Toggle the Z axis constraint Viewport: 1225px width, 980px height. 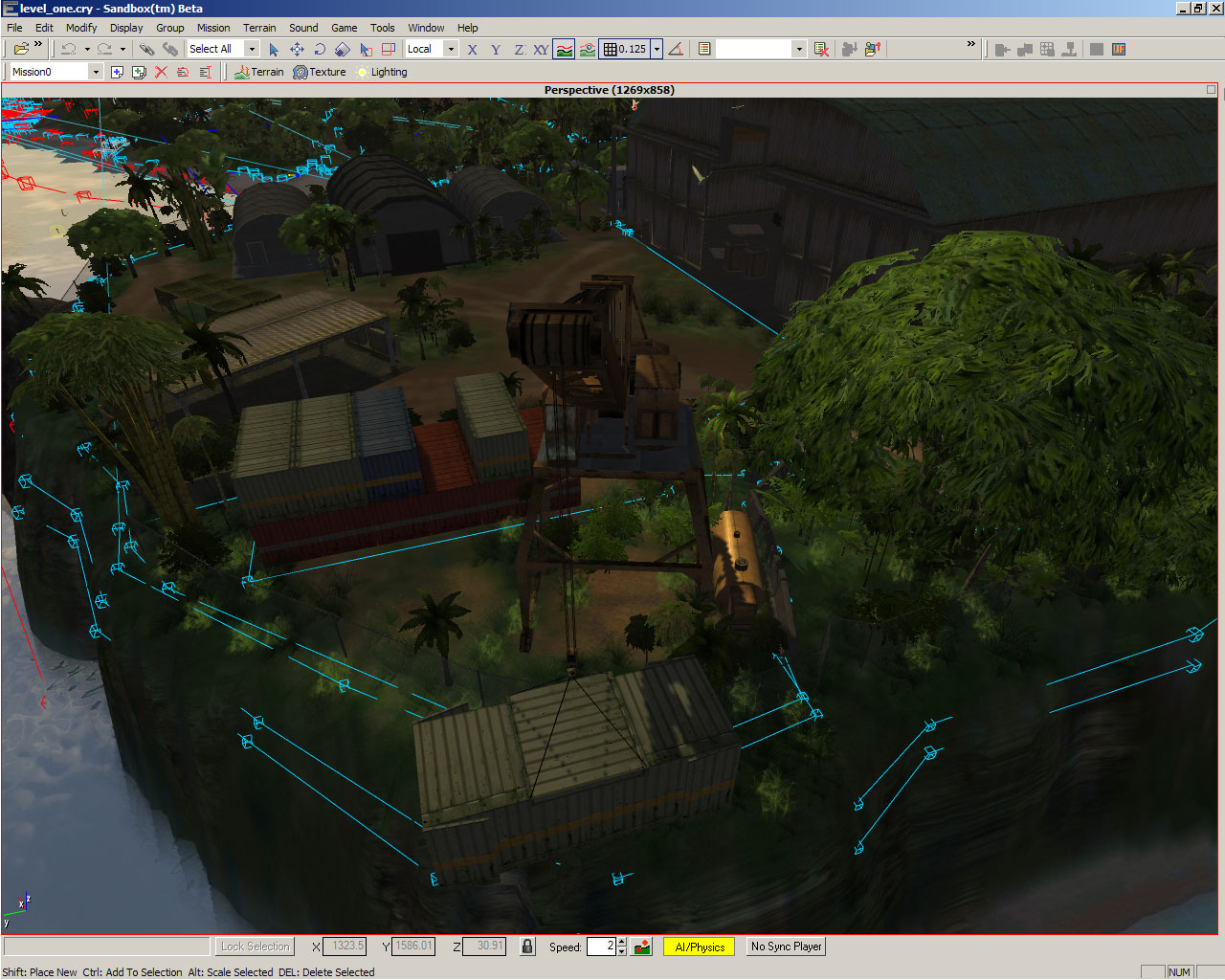[519, 49]
